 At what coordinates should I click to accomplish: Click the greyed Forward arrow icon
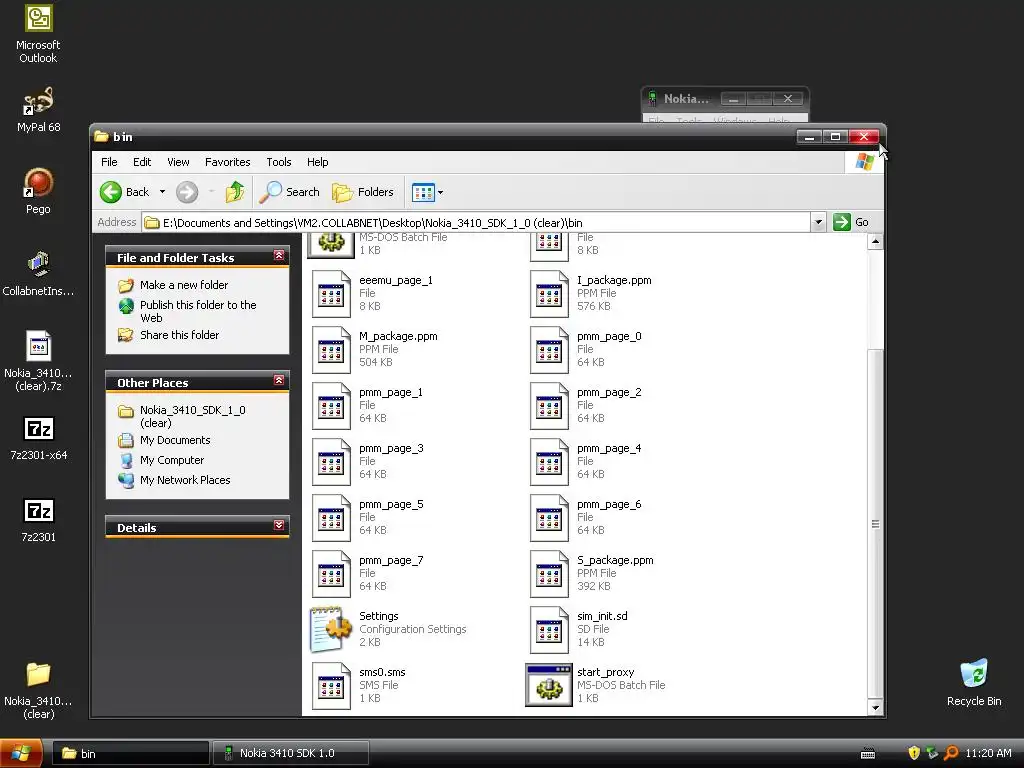point(187,192)
